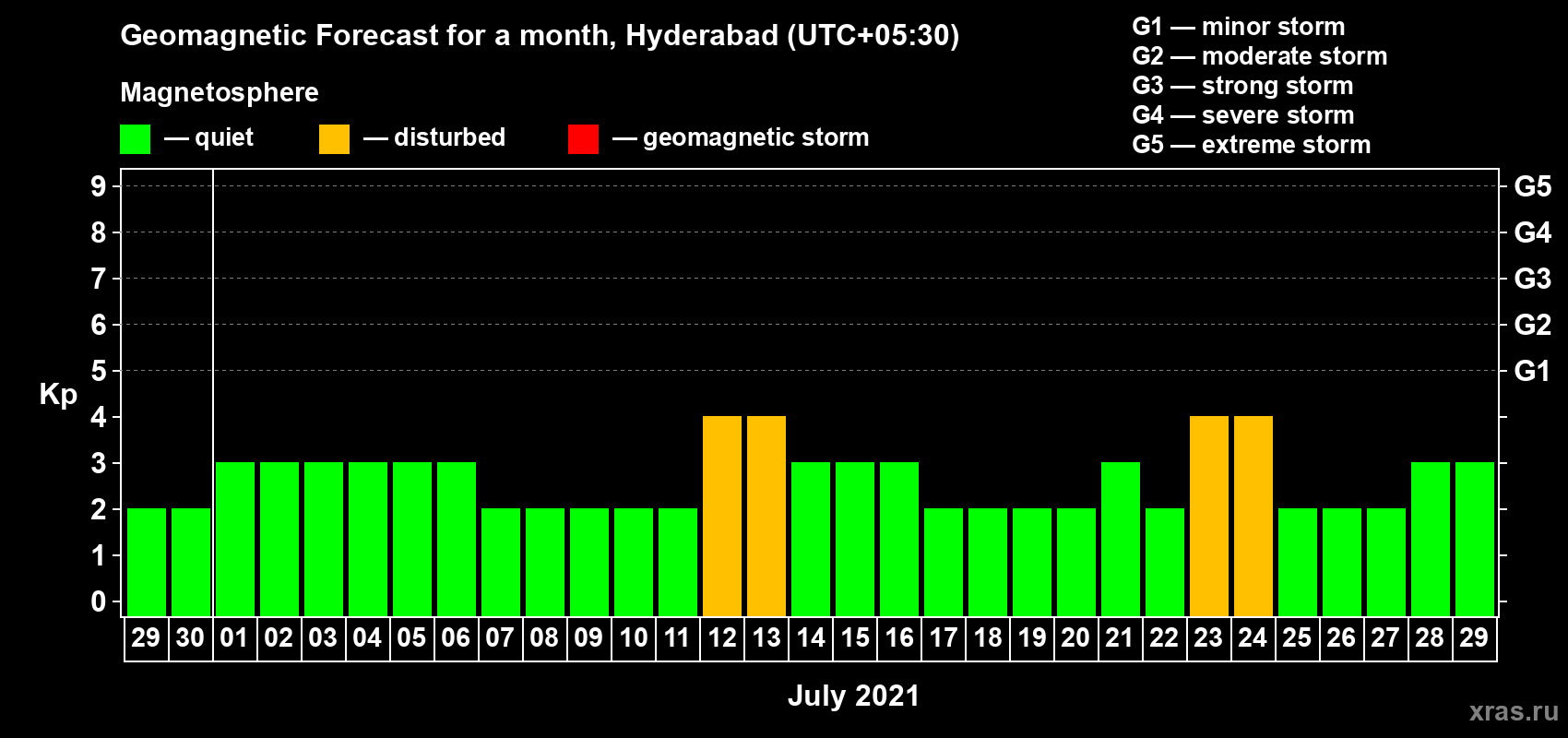Click the green quiet legend swatch

click(x=135, y=139)
